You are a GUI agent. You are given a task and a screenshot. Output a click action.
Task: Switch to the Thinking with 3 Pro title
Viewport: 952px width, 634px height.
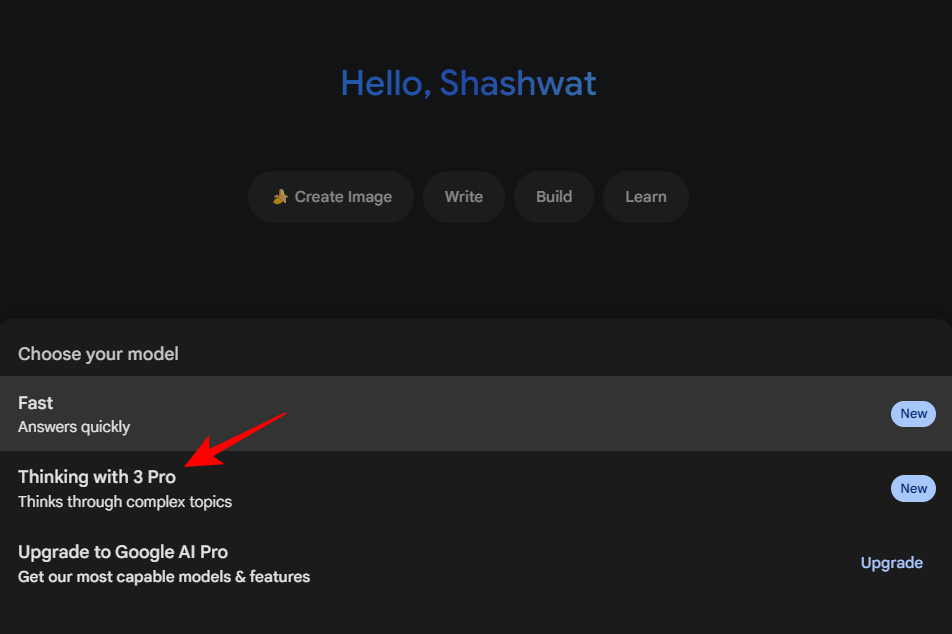(x=97, y=477)
